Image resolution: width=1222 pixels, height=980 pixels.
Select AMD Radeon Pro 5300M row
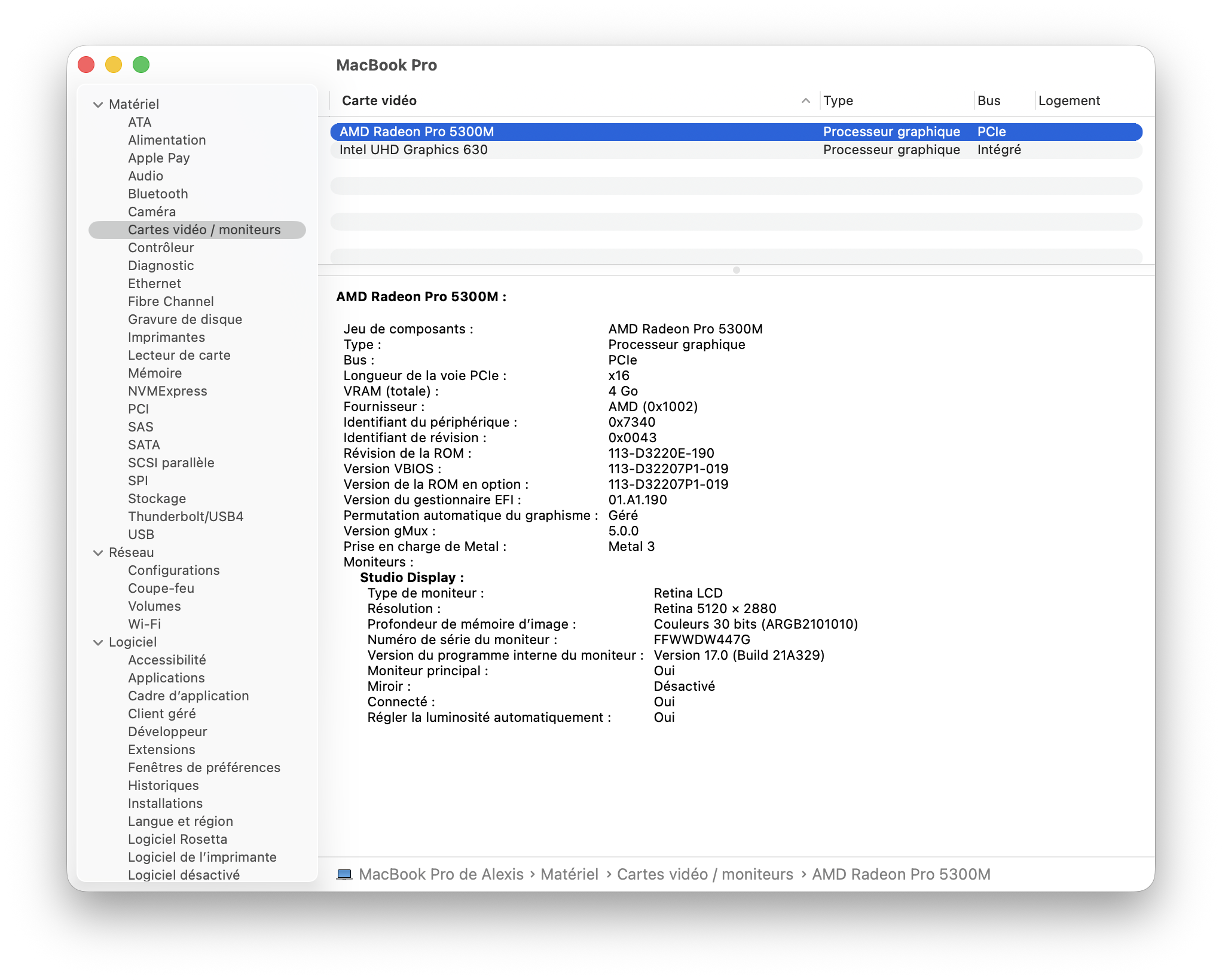click(737, 132)
